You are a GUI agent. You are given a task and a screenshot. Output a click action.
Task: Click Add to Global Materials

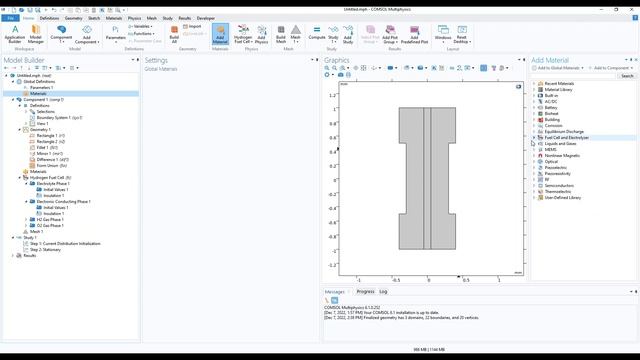(558, 68)
